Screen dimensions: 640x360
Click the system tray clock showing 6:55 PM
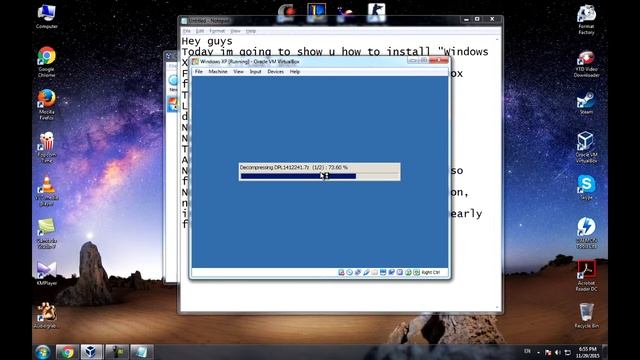pyautogui.click(x=587, y=352)
